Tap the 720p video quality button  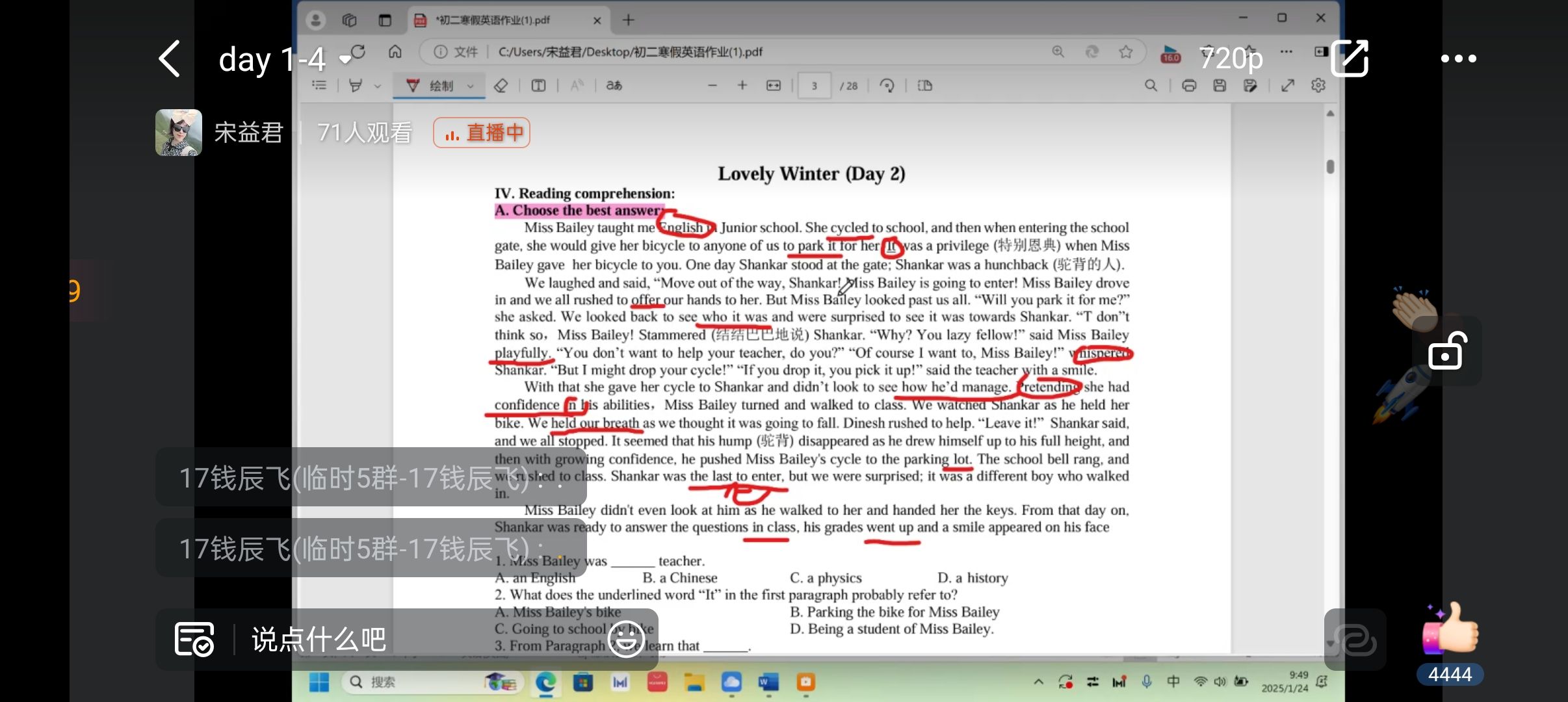click(1231, 58)
